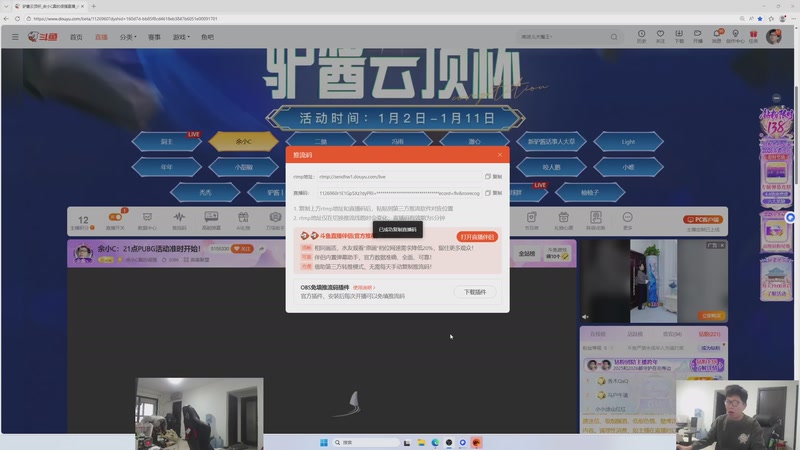Collapse the right-side activity panel
The image size is (800, 450).
point(776,97)
